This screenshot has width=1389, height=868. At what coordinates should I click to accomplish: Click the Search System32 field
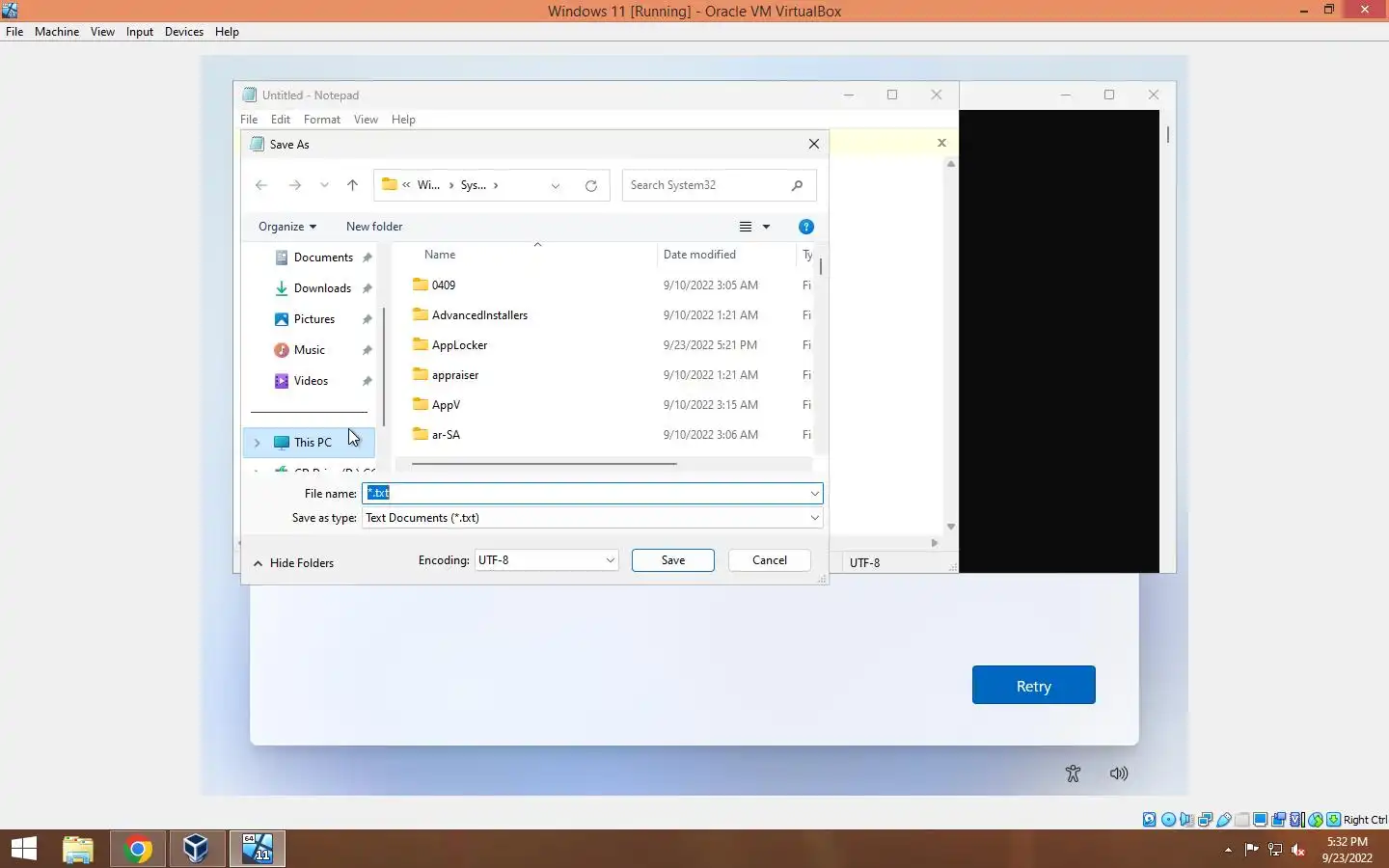click(720, 185)
